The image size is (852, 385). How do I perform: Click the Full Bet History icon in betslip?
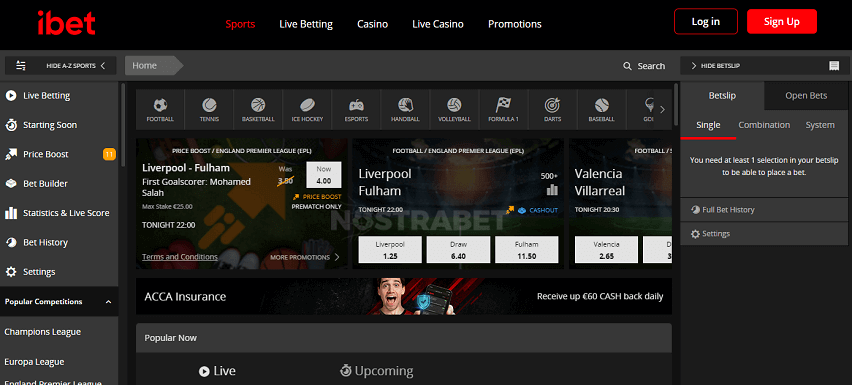coord(695,210)
